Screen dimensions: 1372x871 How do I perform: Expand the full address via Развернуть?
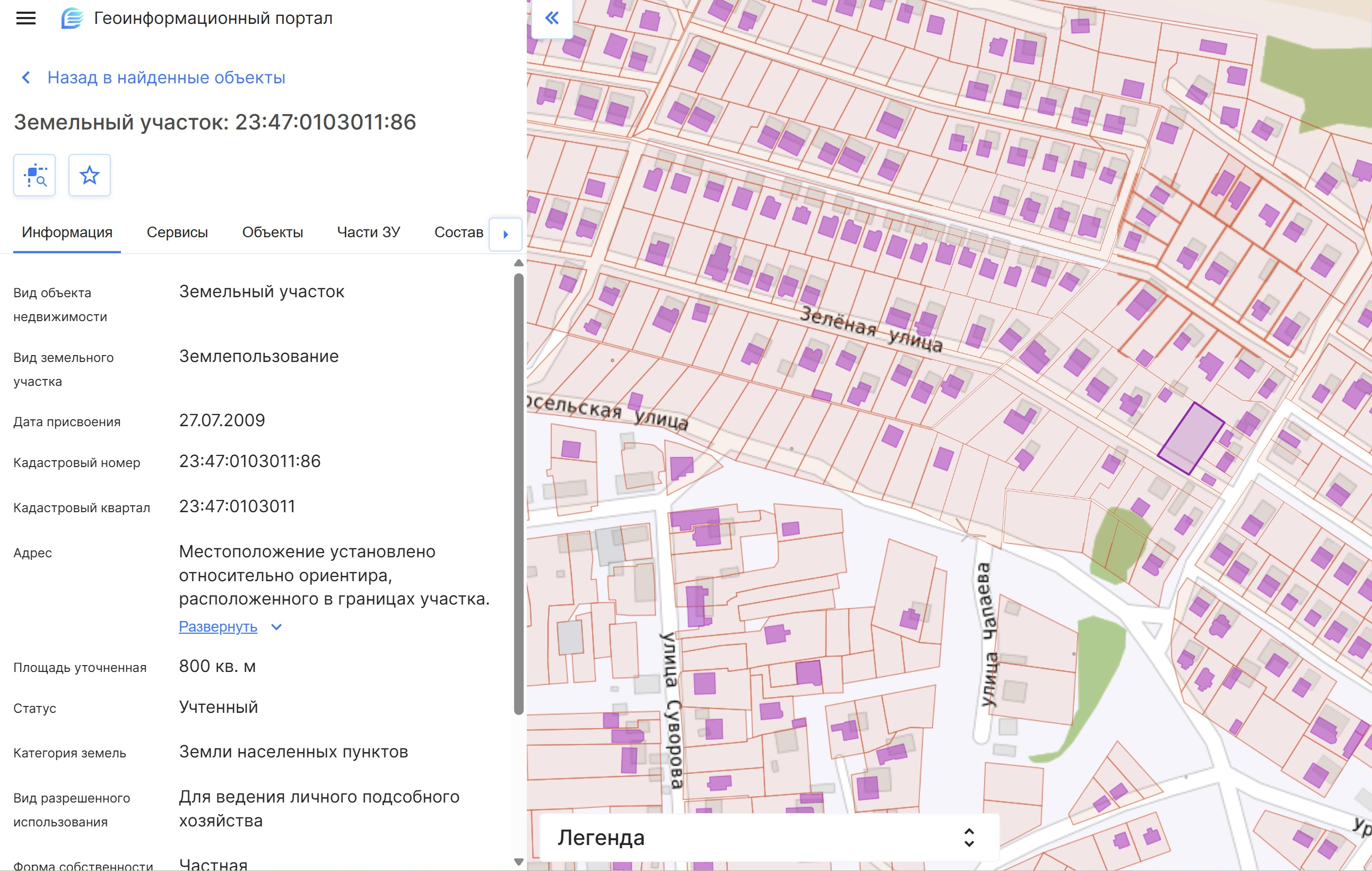click(x=218, y=627)
